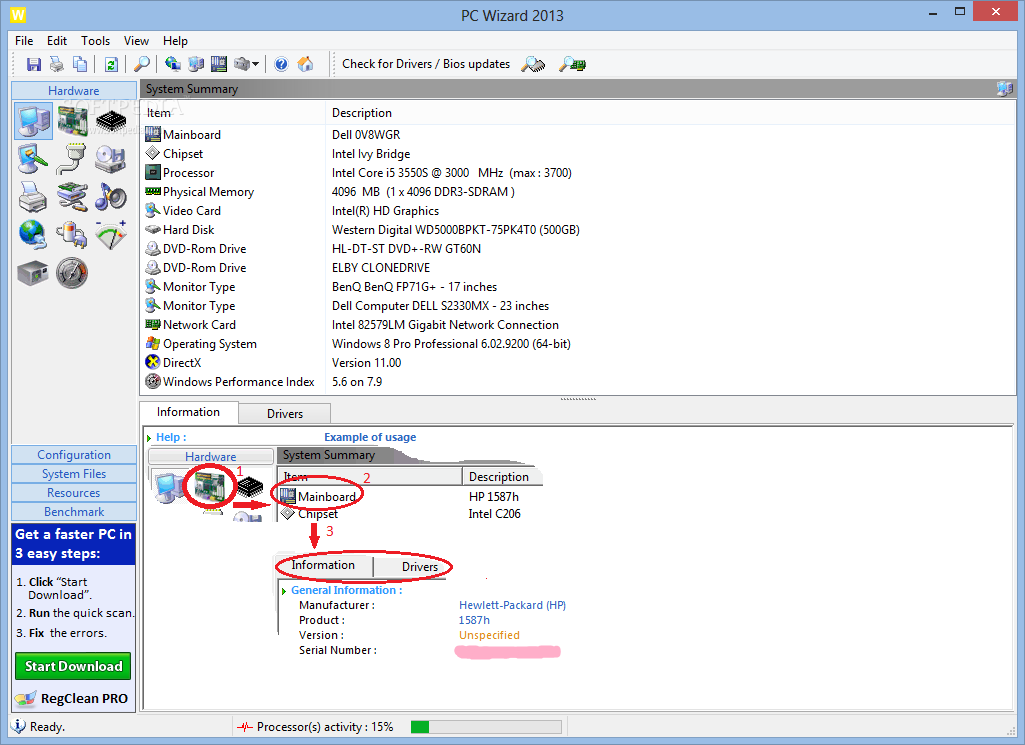The width and height of the screenshot is (1025, 745).
Task: Click the processor activity progress bar
Action: (x=485, y=726)
